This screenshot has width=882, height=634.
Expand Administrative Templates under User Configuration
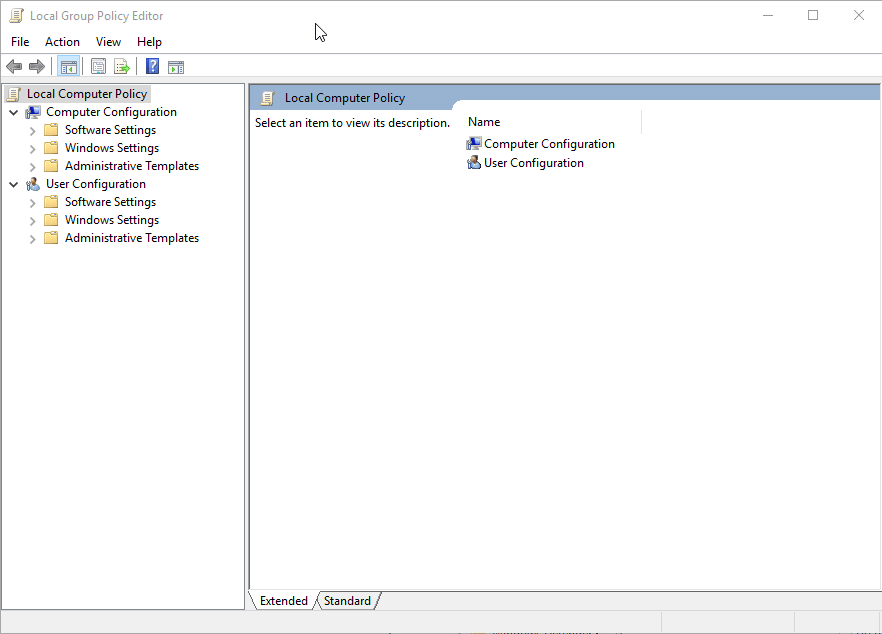click(33, 239)
